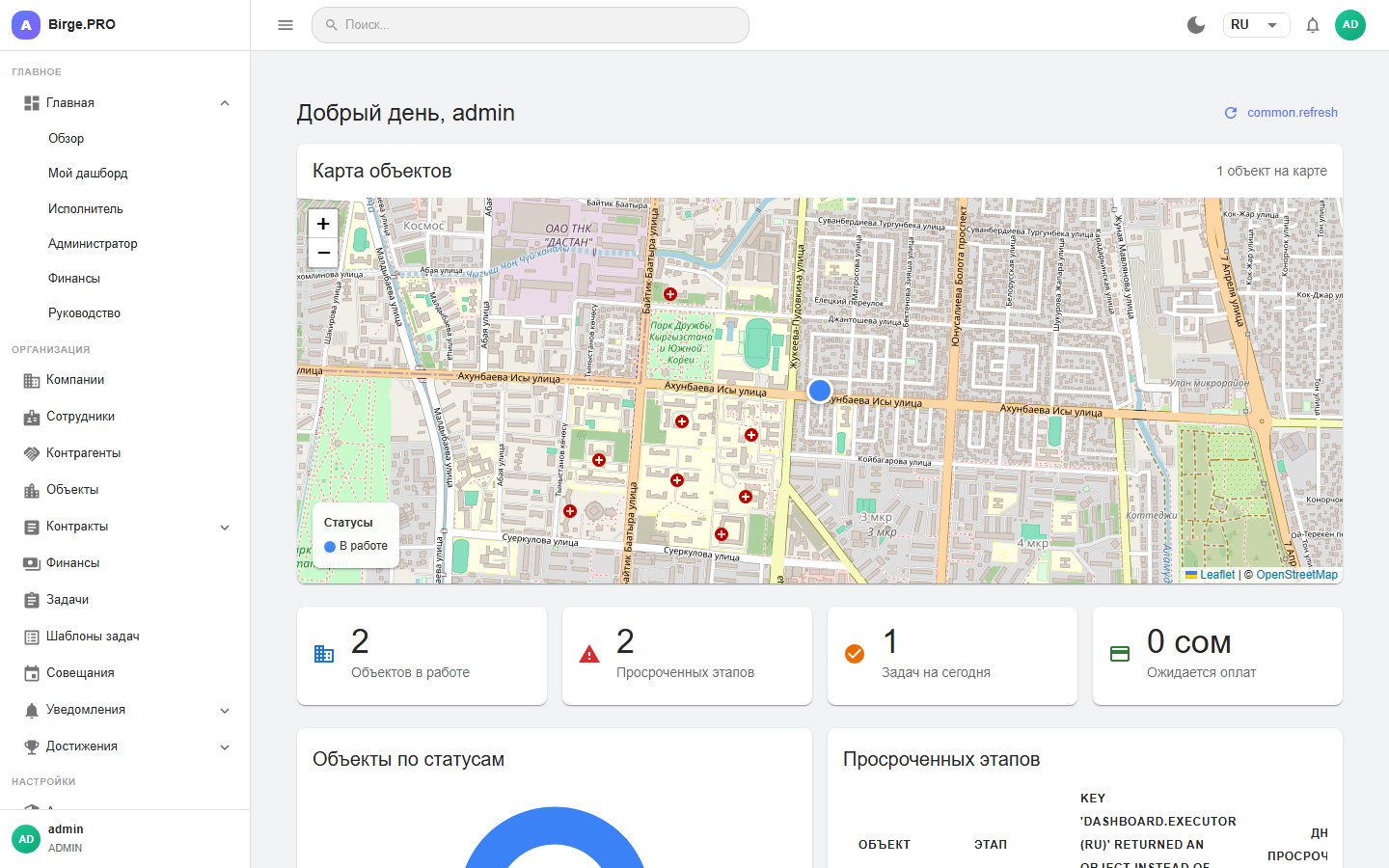Zoom out on the map
Screen dimensions: 1389x868
click(323, 253)
